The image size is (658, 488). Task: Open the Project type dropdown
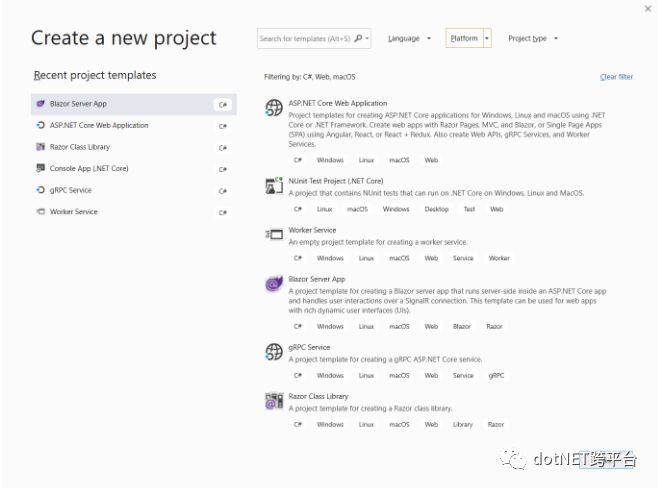pos(533,39)
